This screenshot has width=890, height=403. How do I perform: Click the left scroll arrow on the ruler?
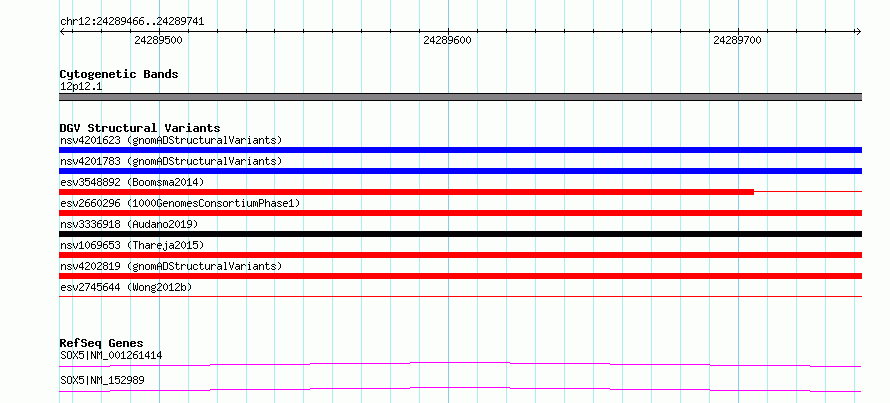(x=62, y=32)
